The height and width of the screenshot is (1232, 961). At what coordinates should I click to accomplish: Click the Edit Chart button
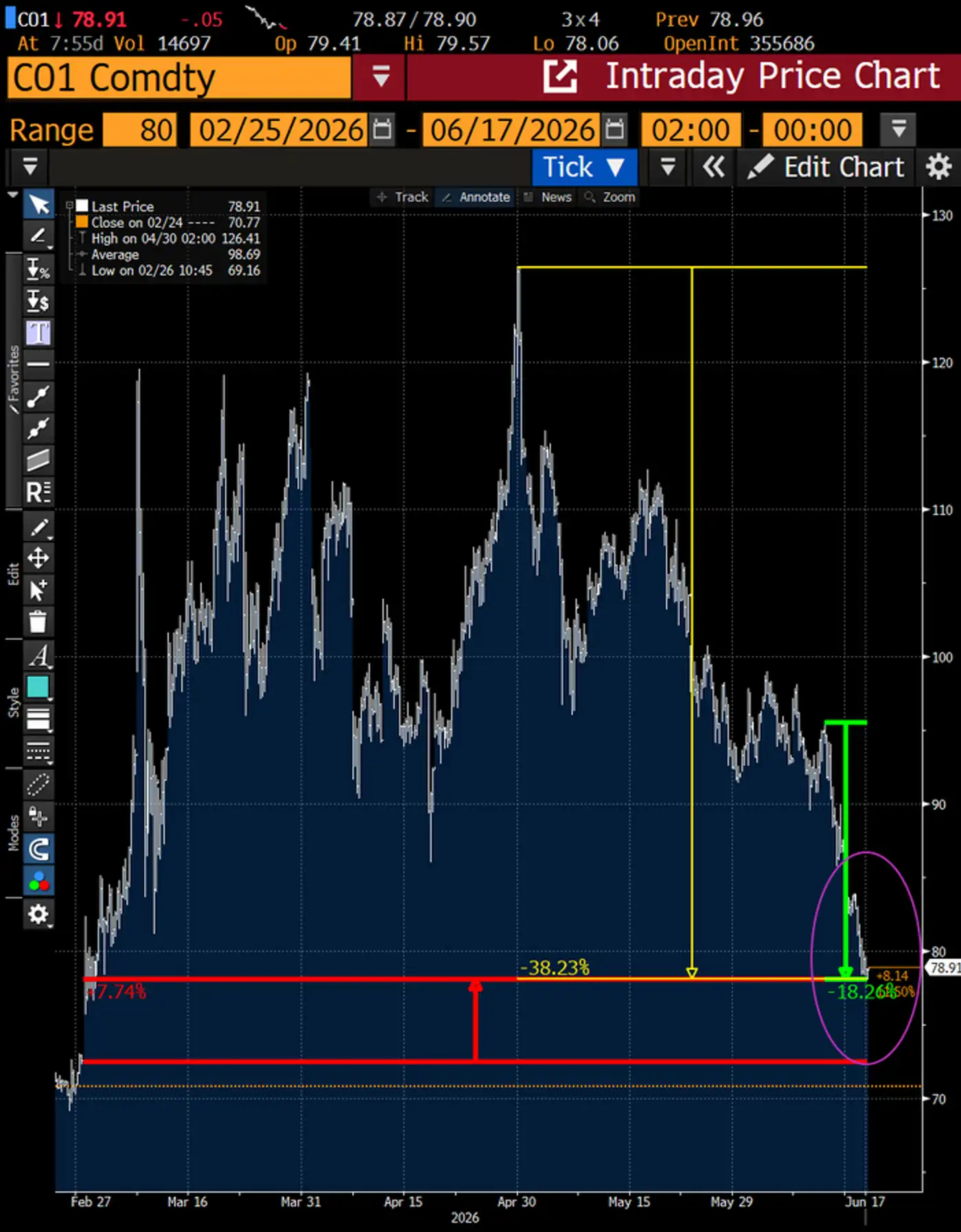(x=826, y=167)
